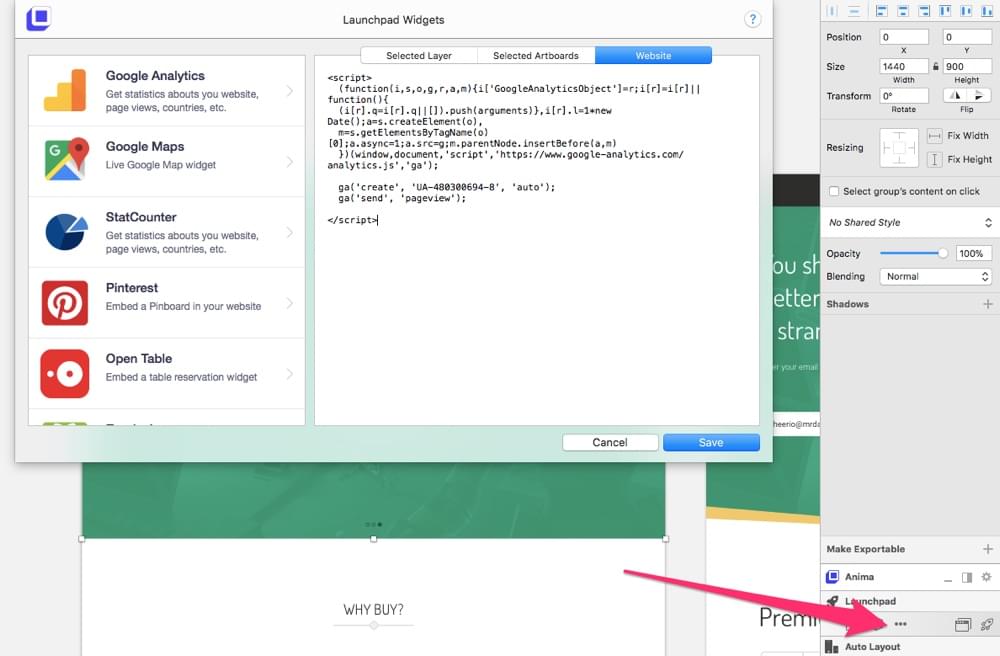Click Anima panel layout toggle icon
Screen dimensions: 1000x656
pos(967,577)
